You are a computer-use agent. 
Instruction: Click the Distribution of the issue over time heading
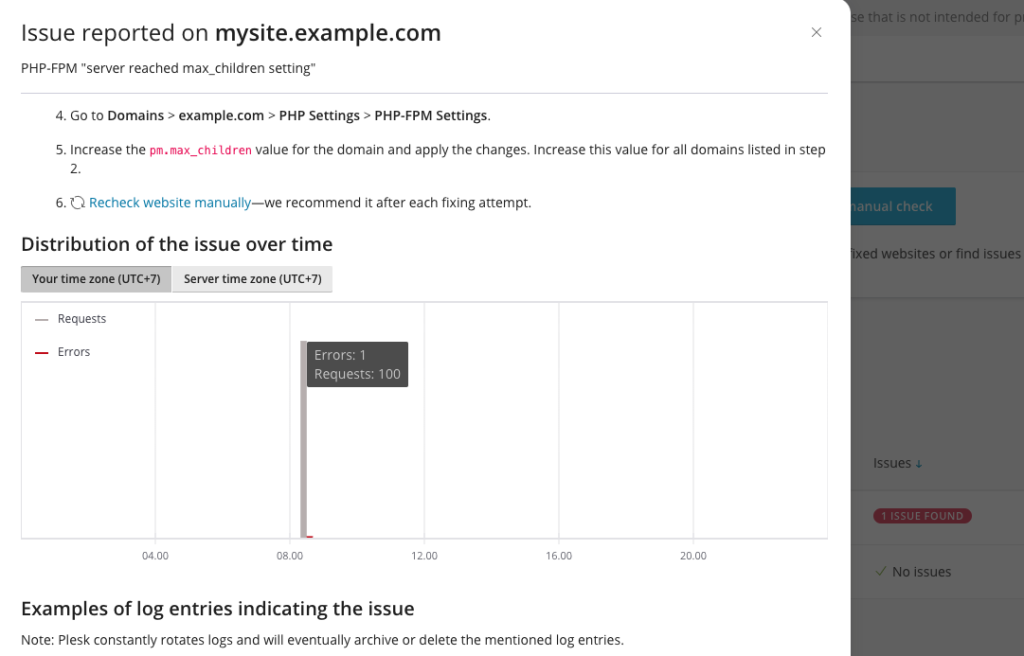177,244
